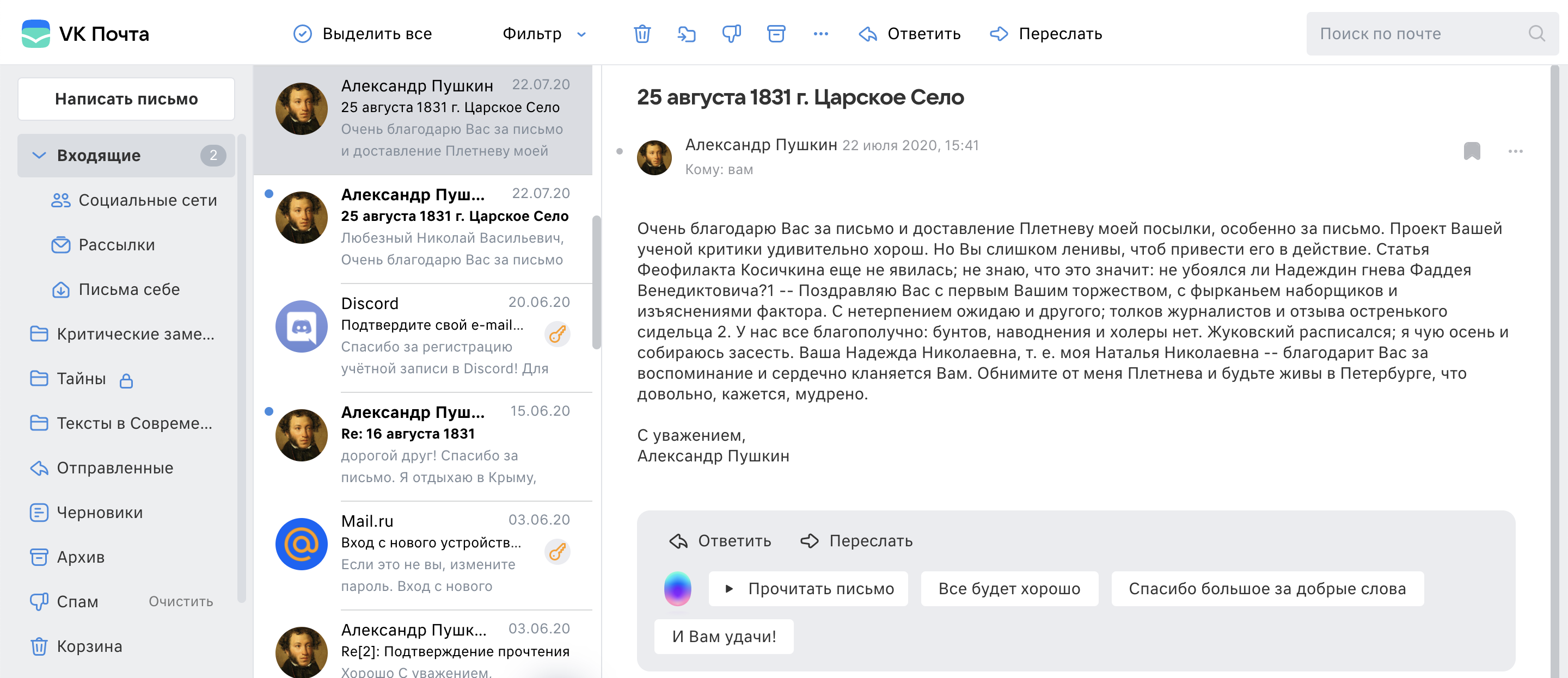
Task: Open the unread Любезный Николай Васильевич letter
Action: (x=422, y=229)
